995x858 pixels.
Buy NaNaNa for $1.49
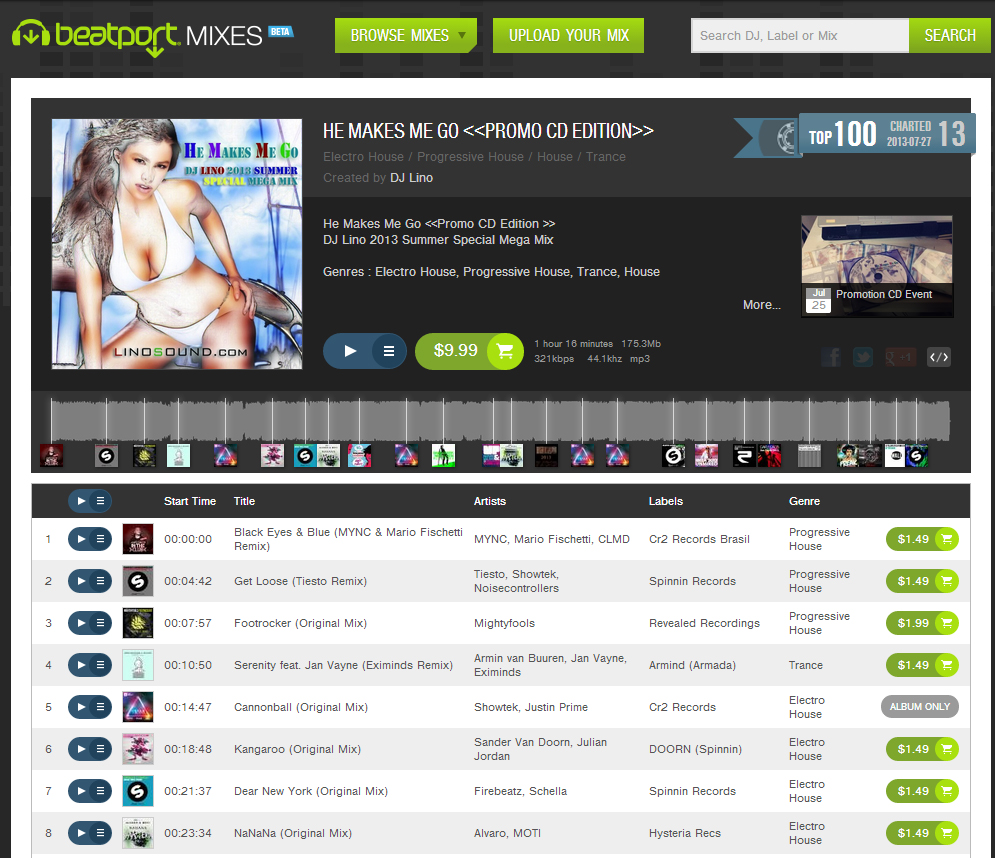click(x=922, y=833)
